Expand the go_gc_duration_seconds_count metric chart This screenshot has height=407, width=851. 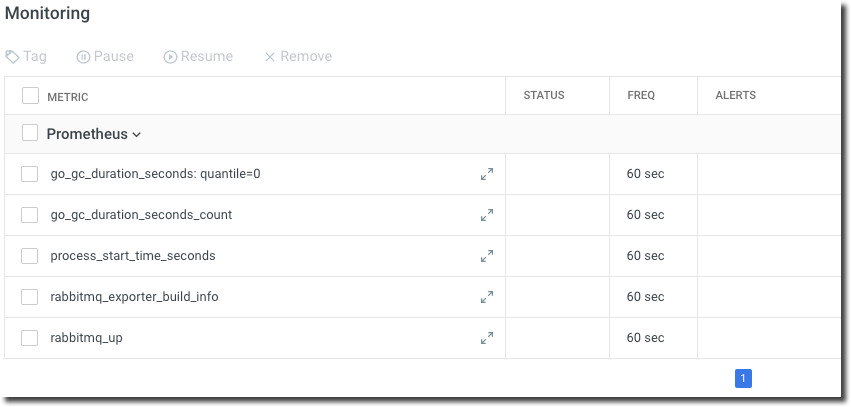(x=487, y=215)
